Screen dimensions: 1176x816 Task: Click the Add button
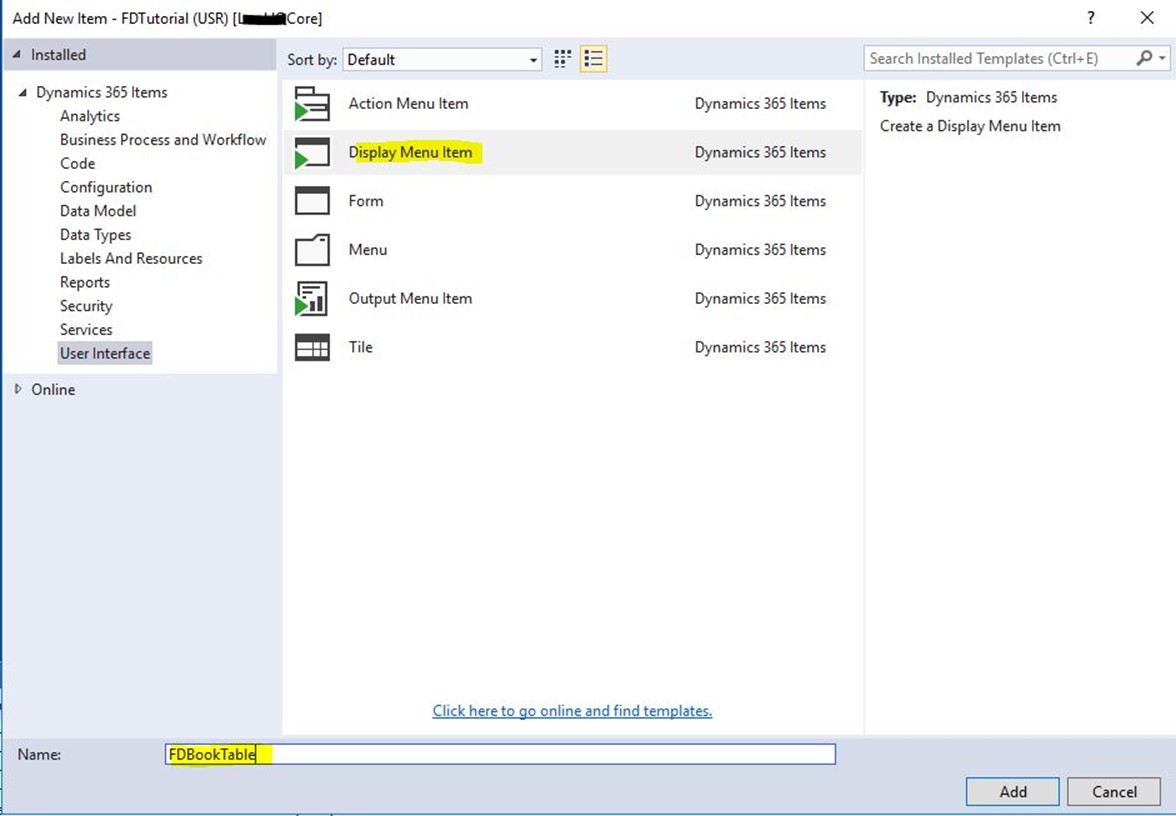click(1012, 792)
